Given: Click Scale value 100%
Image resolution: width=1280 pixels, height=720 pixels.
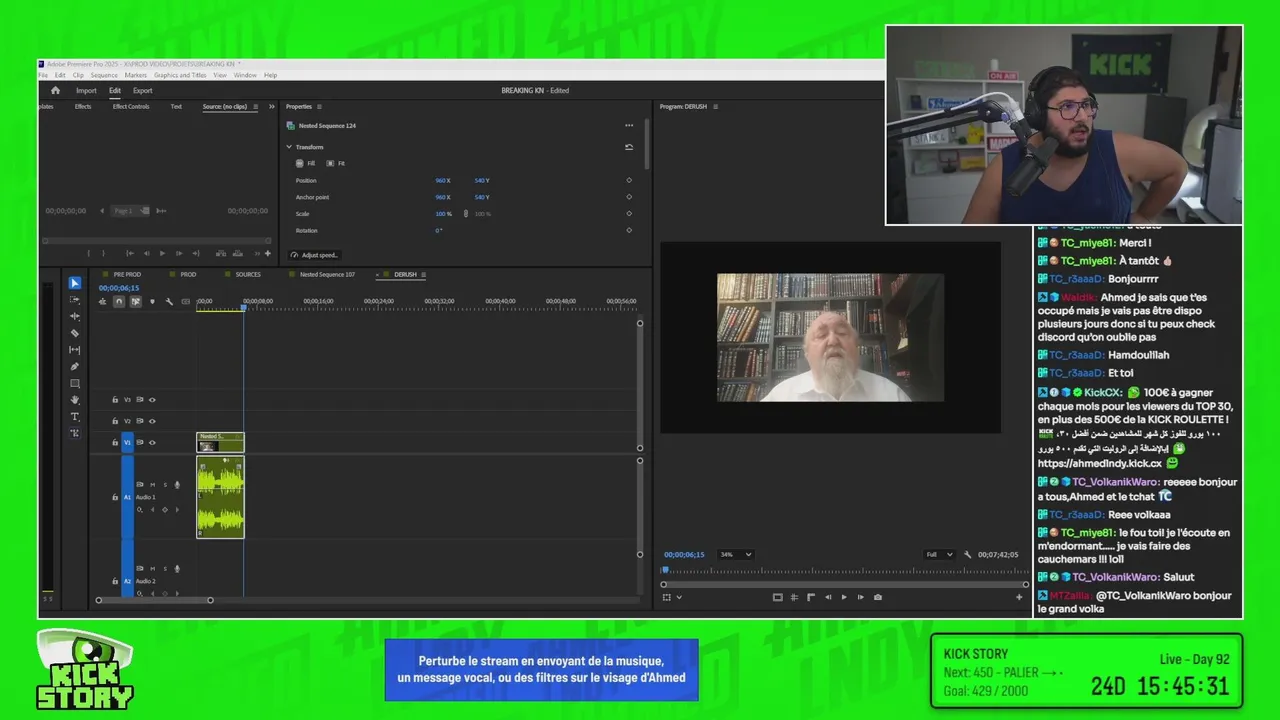Looking at the screenshot, I should [x=443, y=214].
